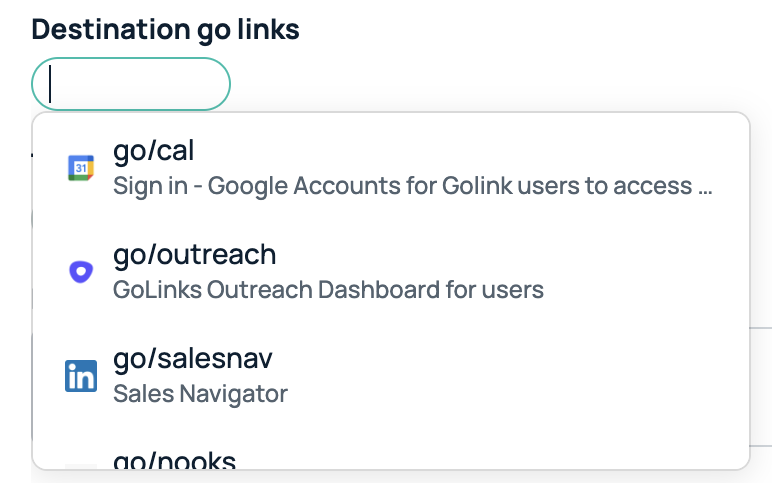Click the partially visible icon beside go/nooks
772x483 pixels.
point(81,466)
